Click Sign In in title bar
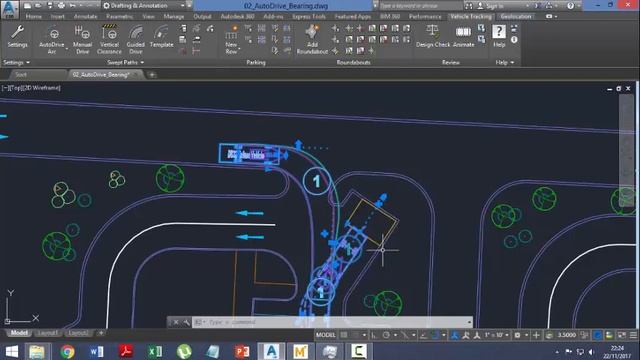The height and width of the screenshot is (360, 640). pyautogui.click(x=494, y=6)
